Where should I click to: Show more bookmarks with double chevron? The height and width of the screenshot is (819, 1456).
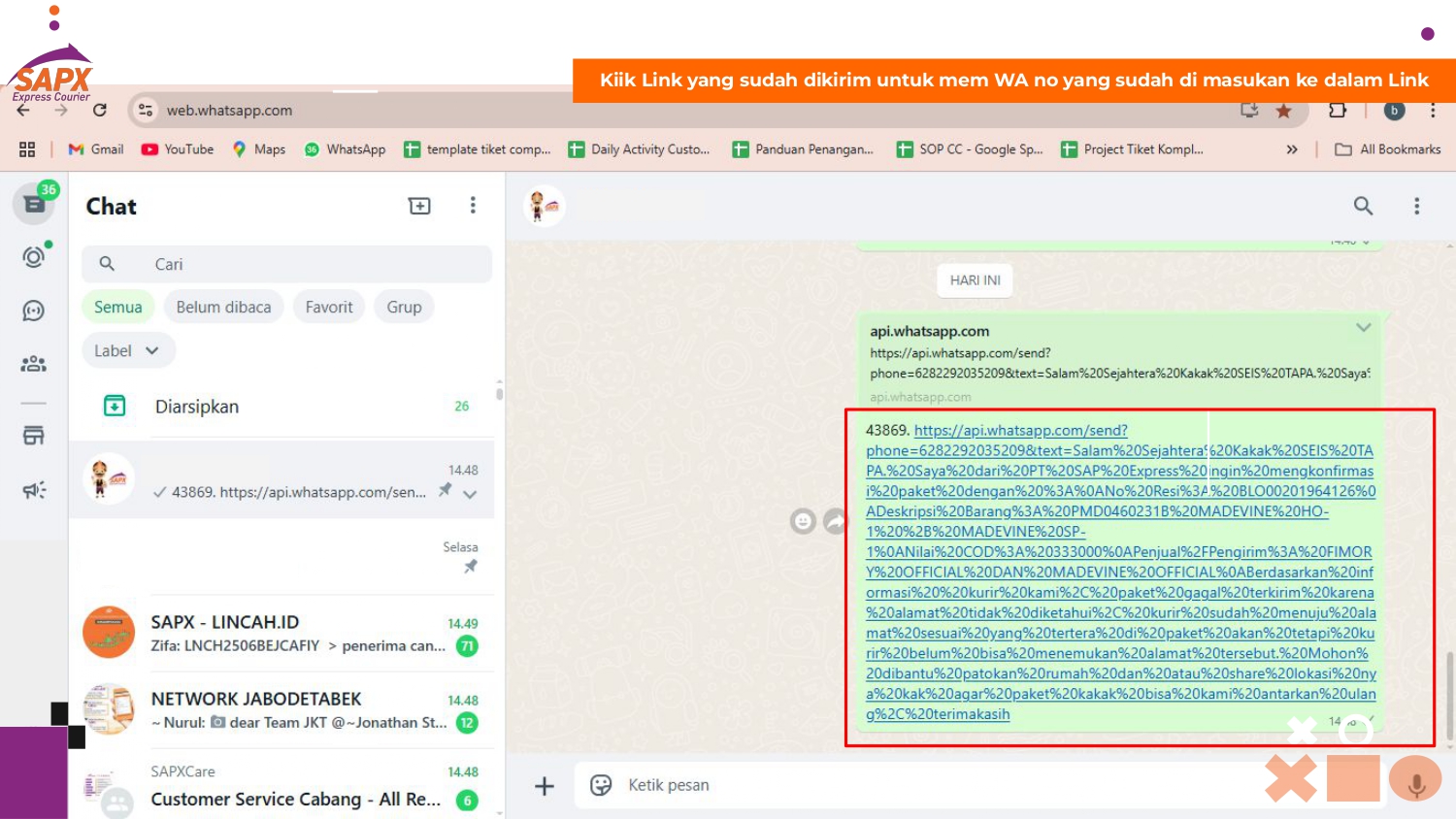[x=1292, y=149]
